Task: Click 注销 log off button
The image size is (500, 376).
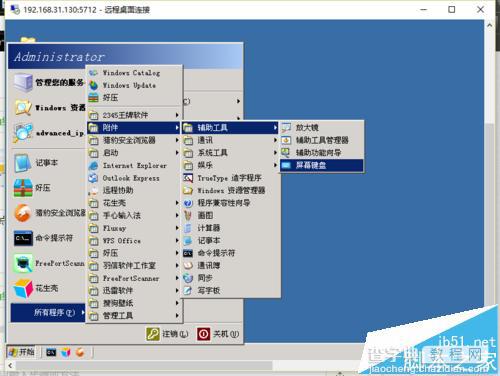Action: tap(167, 334)
